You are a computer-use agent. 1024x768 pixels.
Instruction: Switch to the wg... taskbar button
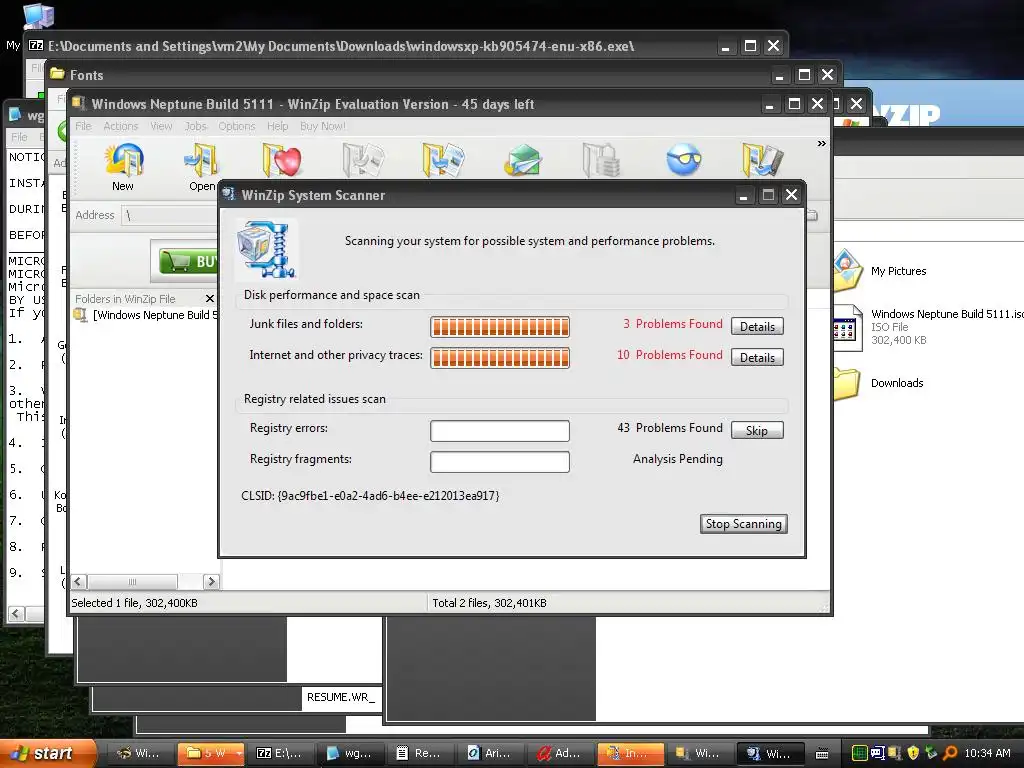coord(351,754)
